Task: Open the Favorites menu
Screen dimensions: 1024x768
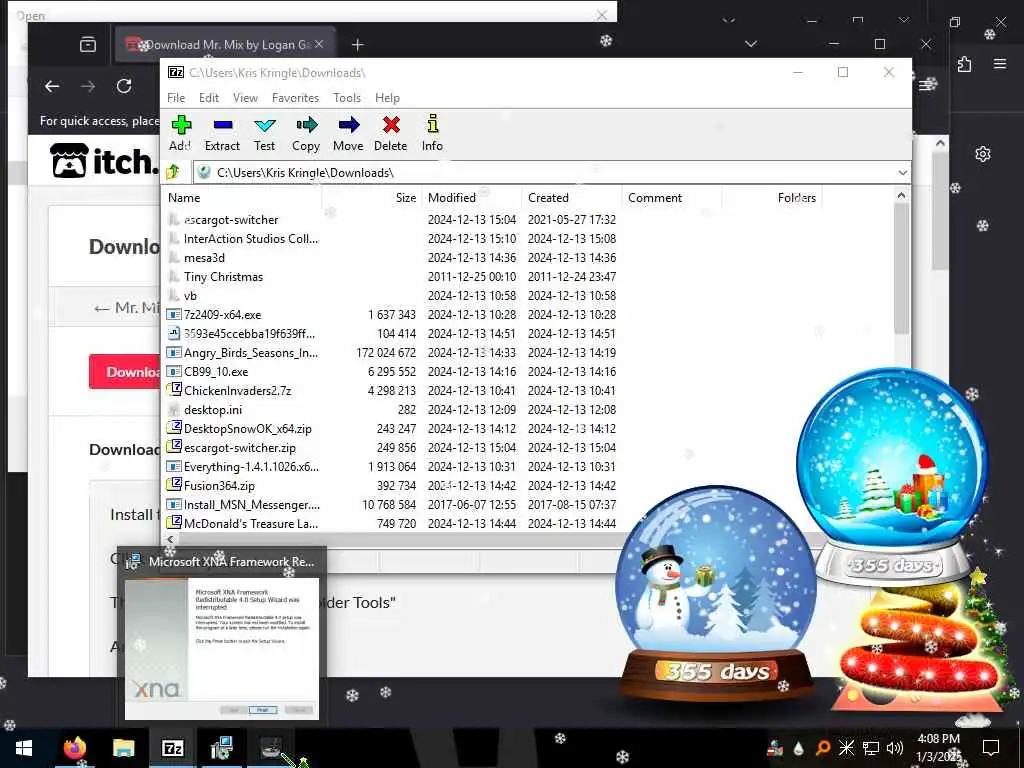Action: [x=295, y=98]
